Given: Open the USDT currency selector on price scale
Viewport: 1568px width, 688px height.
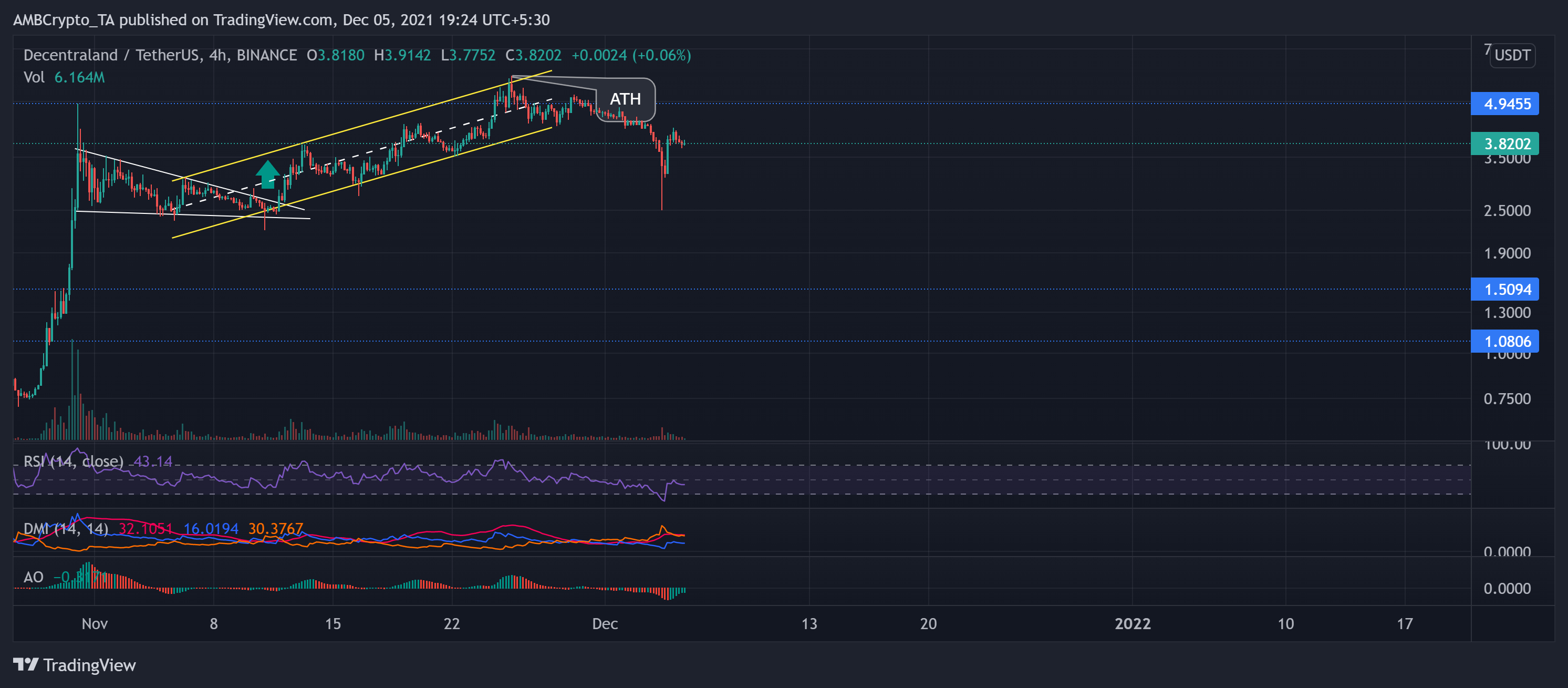Looking at the screenshot, I should [x=1512, y=55].
